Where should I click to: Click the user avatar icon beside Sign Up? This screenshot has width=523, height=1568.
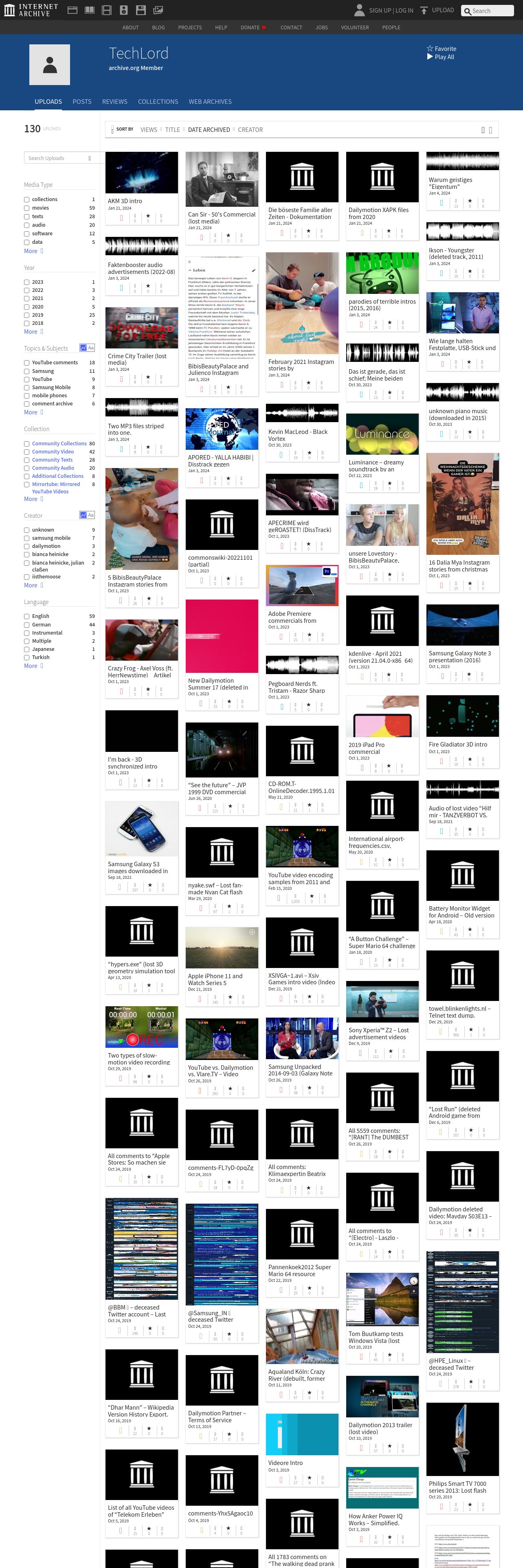(359, 10)
